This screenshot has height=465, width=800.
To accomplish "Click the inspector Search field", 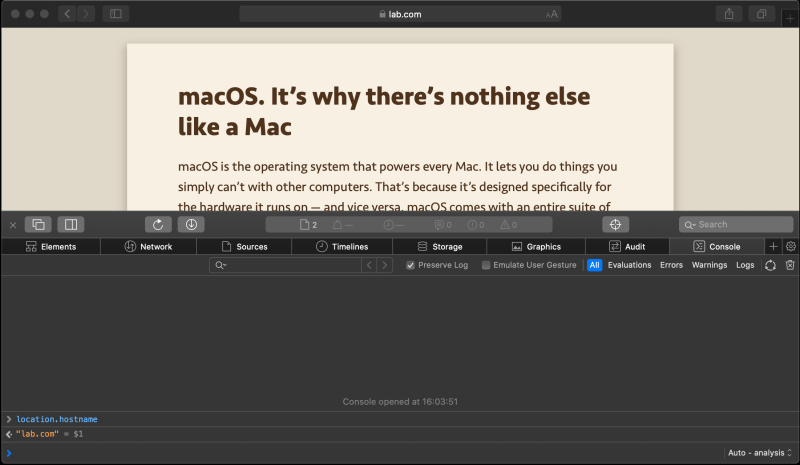I will pos(736,225).
